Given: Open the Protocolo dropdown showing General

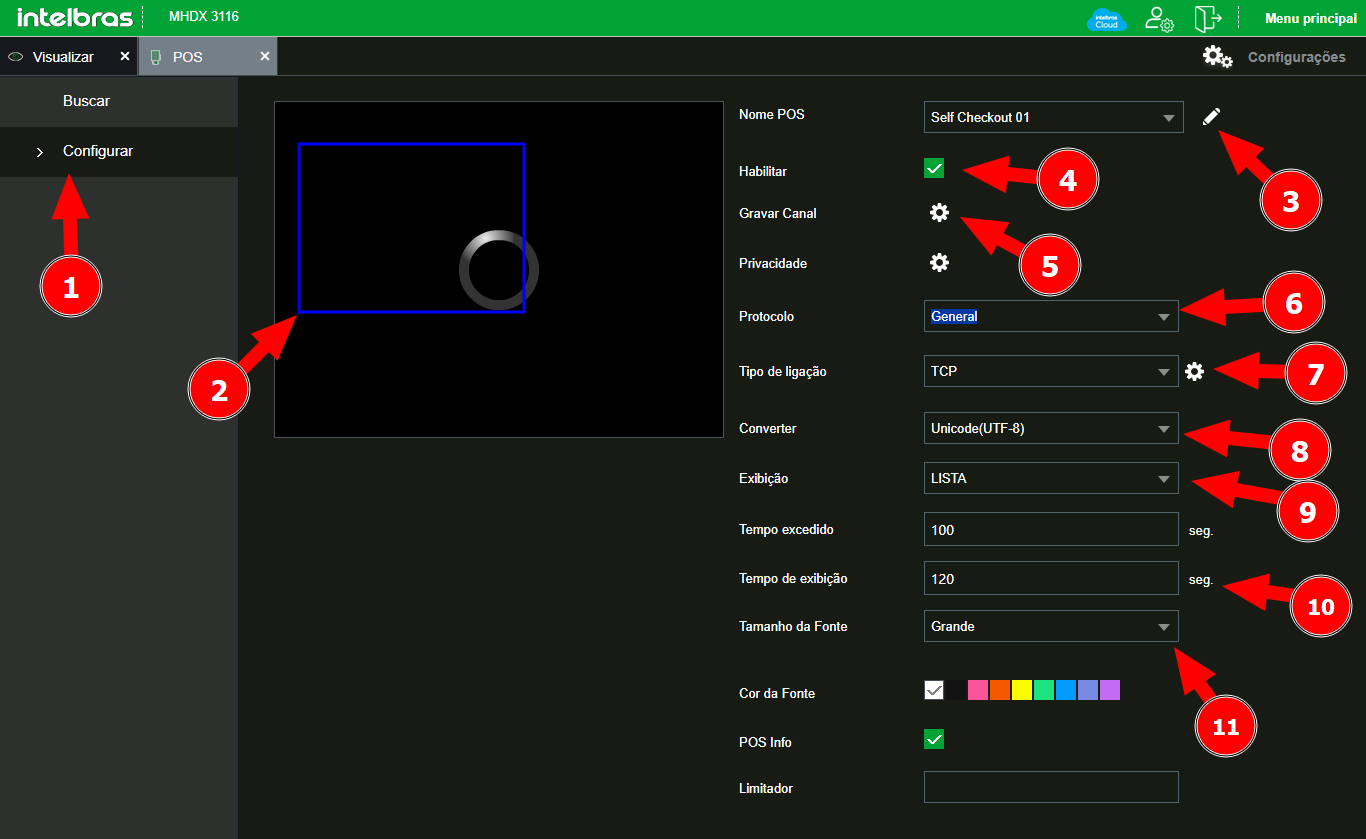Looking at the screenshot, I should [x=1051, y=316].
